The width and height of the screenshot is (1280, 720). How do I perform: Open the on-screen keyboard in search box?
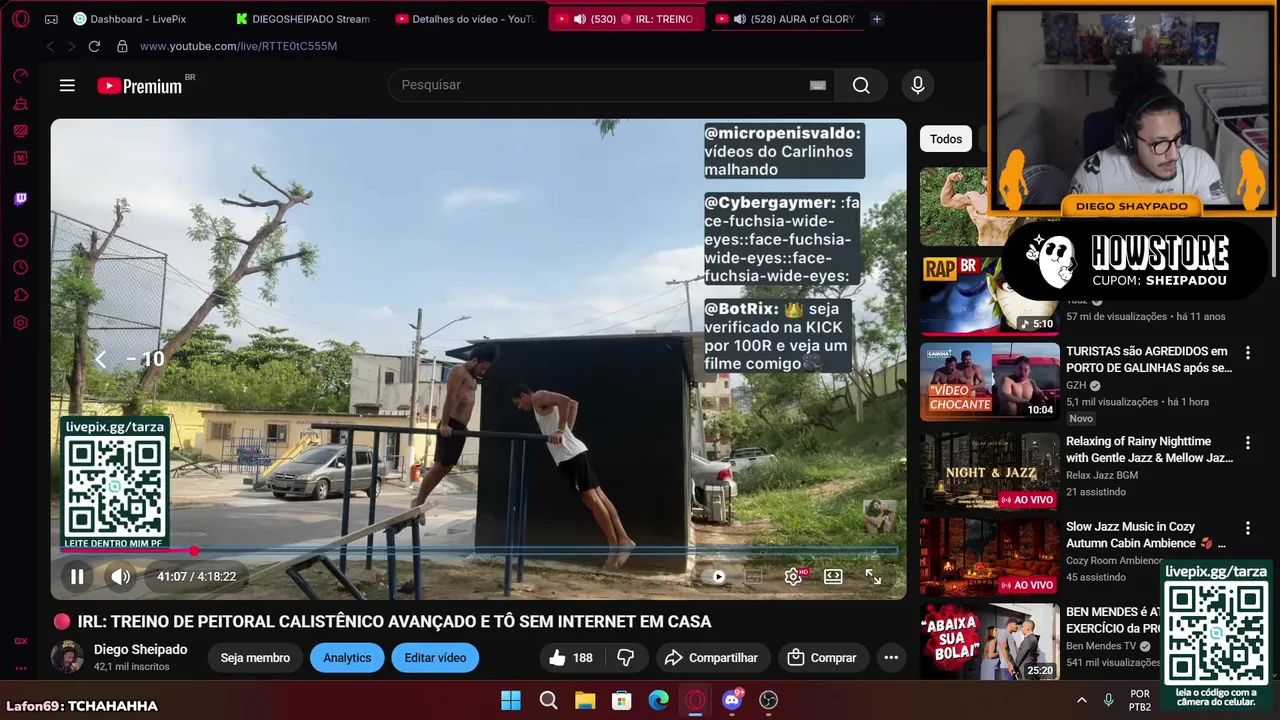(817, 85)
